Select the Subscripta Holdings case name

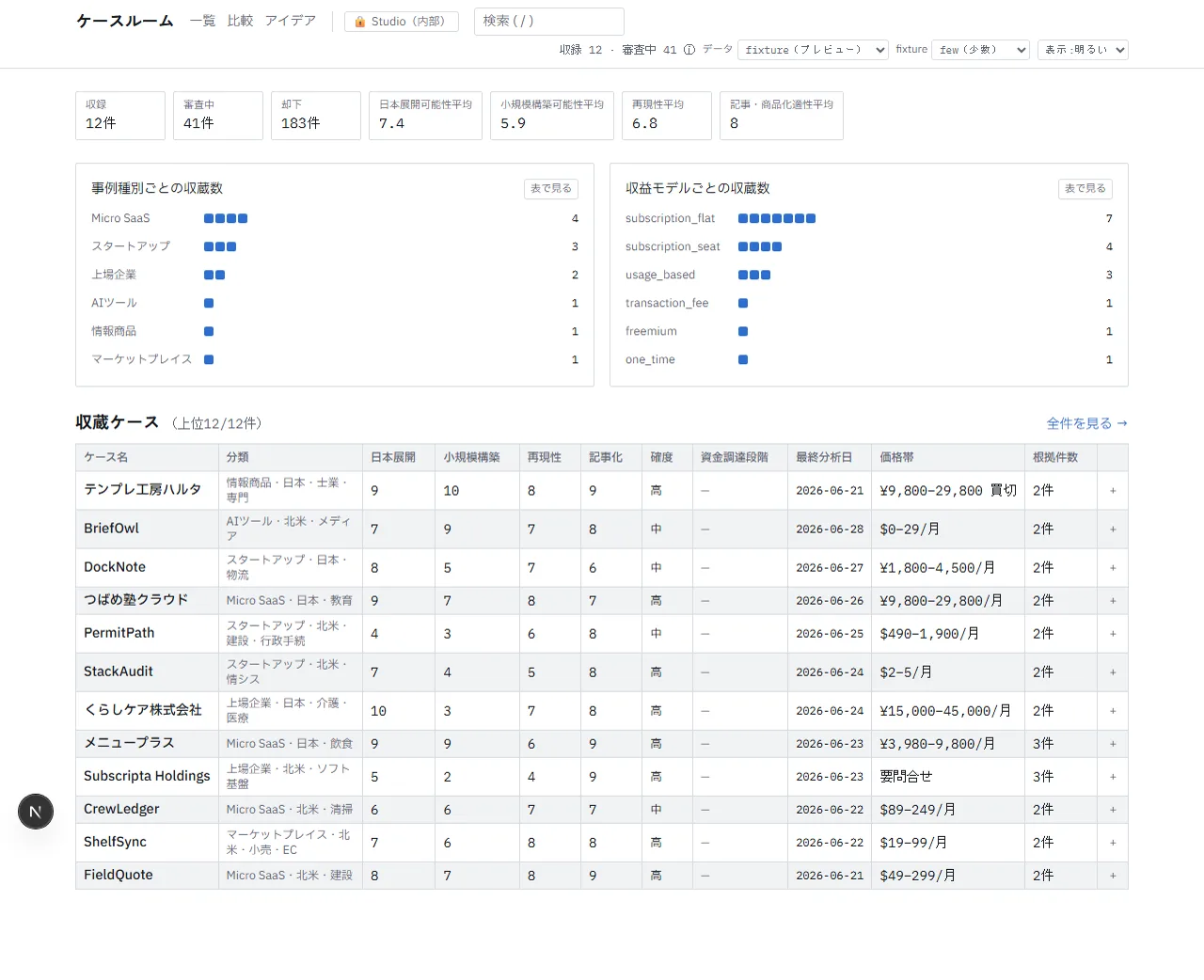tap(147, 776)
